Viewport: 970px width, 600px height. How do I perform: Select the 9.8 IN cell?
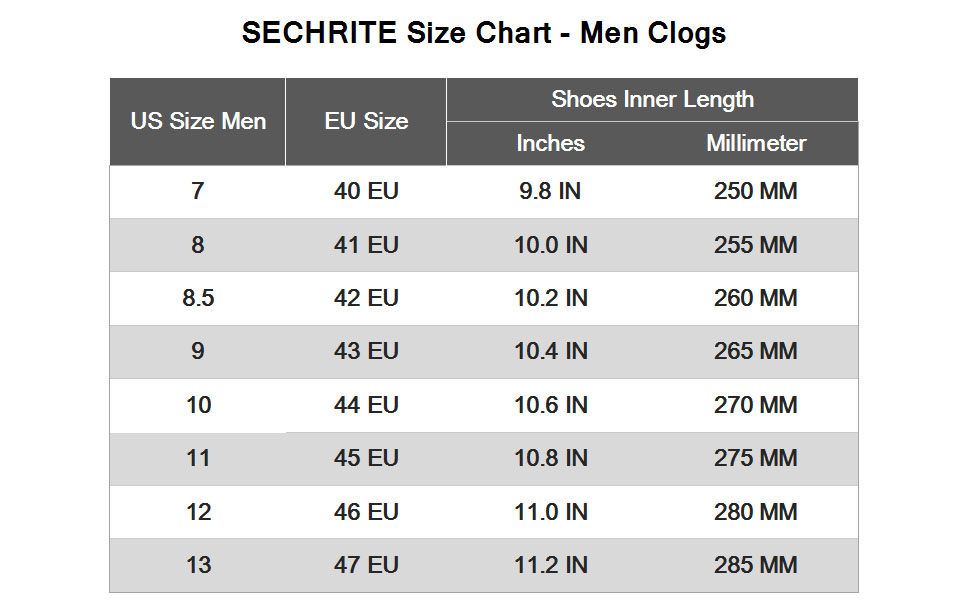point(550,191)
